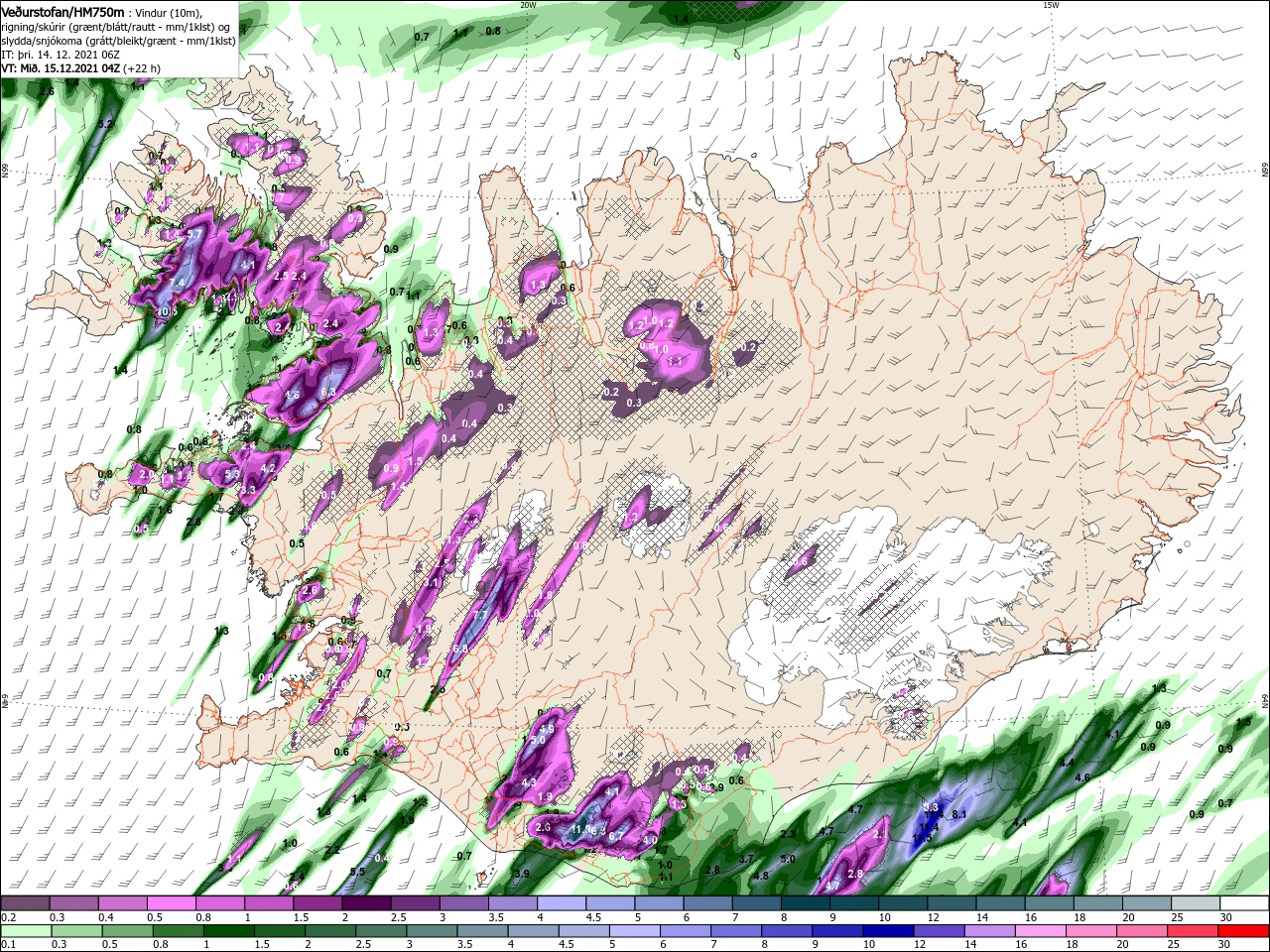Click the 3.7 precipitation value on the map

tap(747, 859)
